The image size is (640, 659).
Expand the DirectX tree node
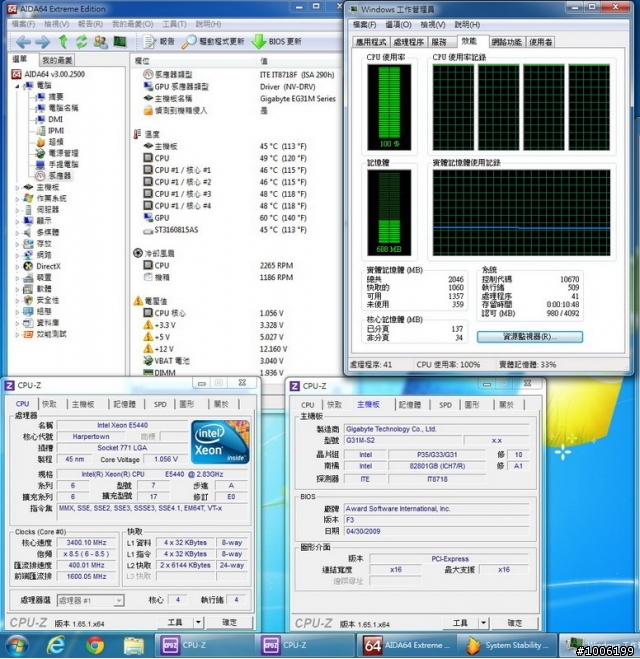pos(17,266)
